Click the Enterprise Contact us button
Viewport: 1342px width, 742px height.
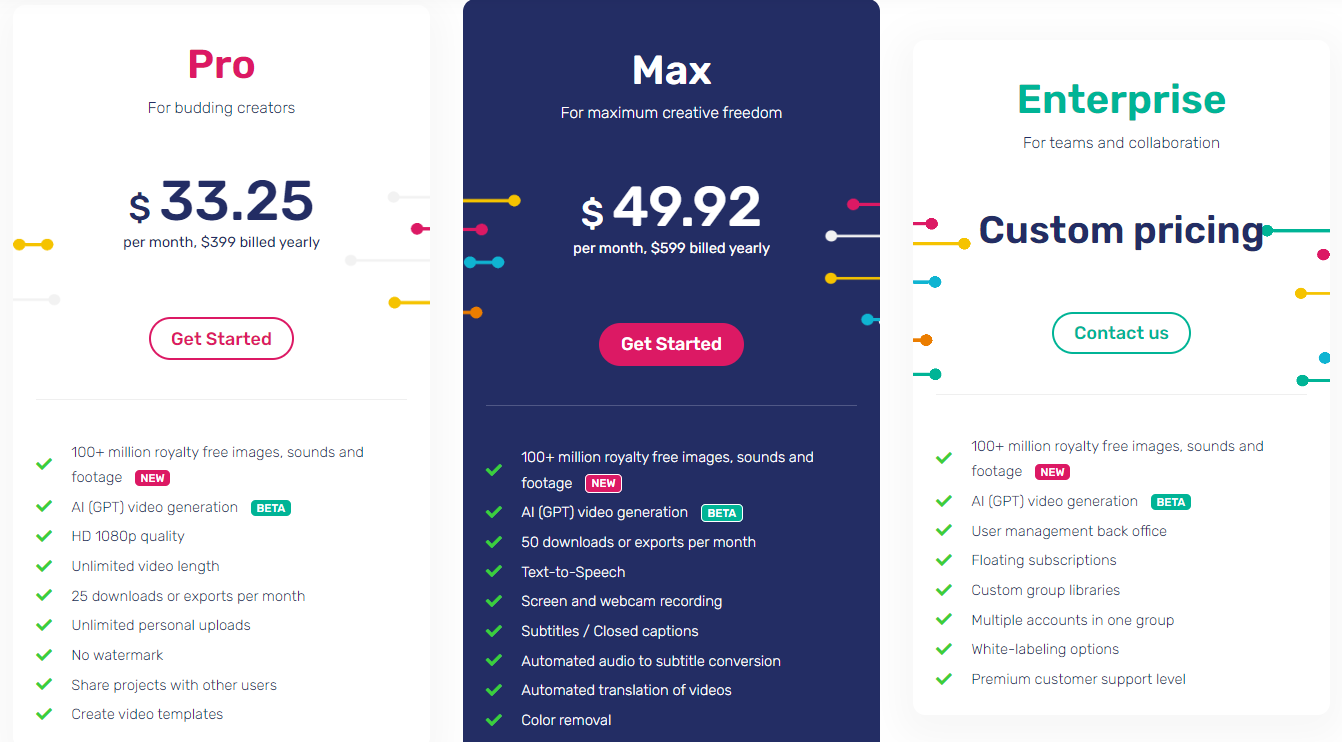(x=1121, y=333)
